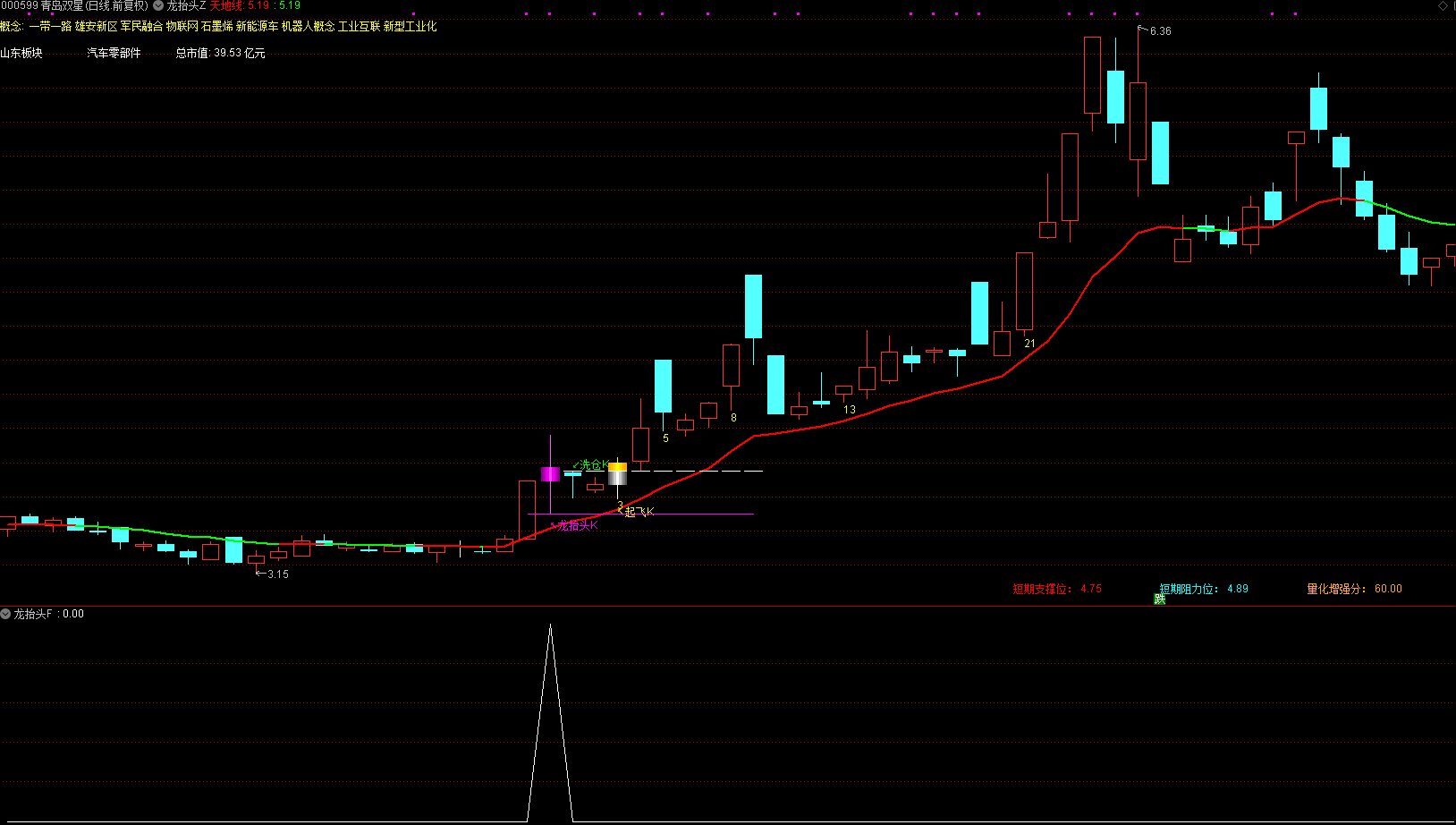
Task: Click the 汽车零部件 industry label
Action: tap(114, 54)
